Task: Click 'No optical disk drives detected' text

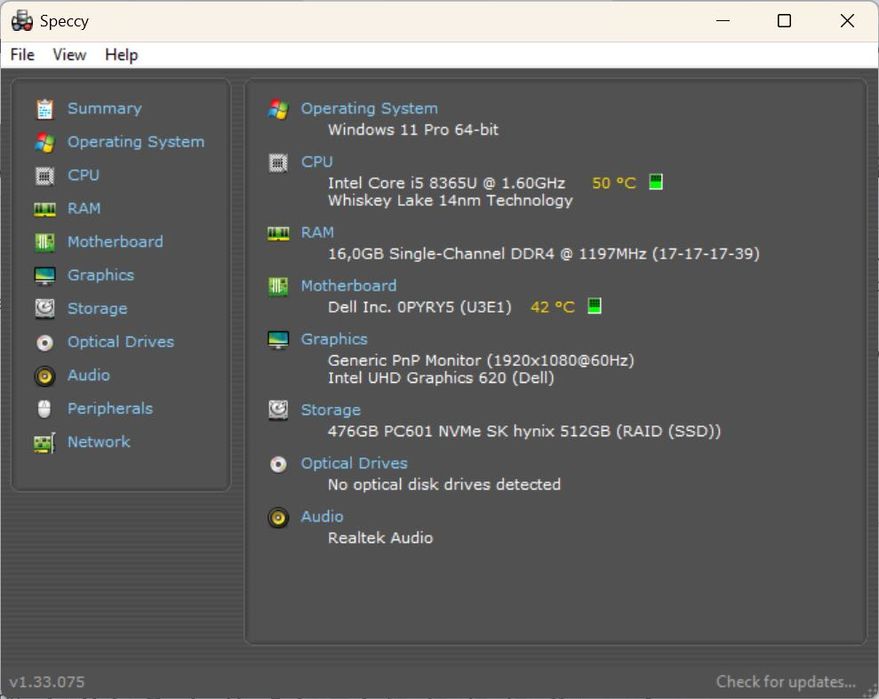Action: coord(444,484)
